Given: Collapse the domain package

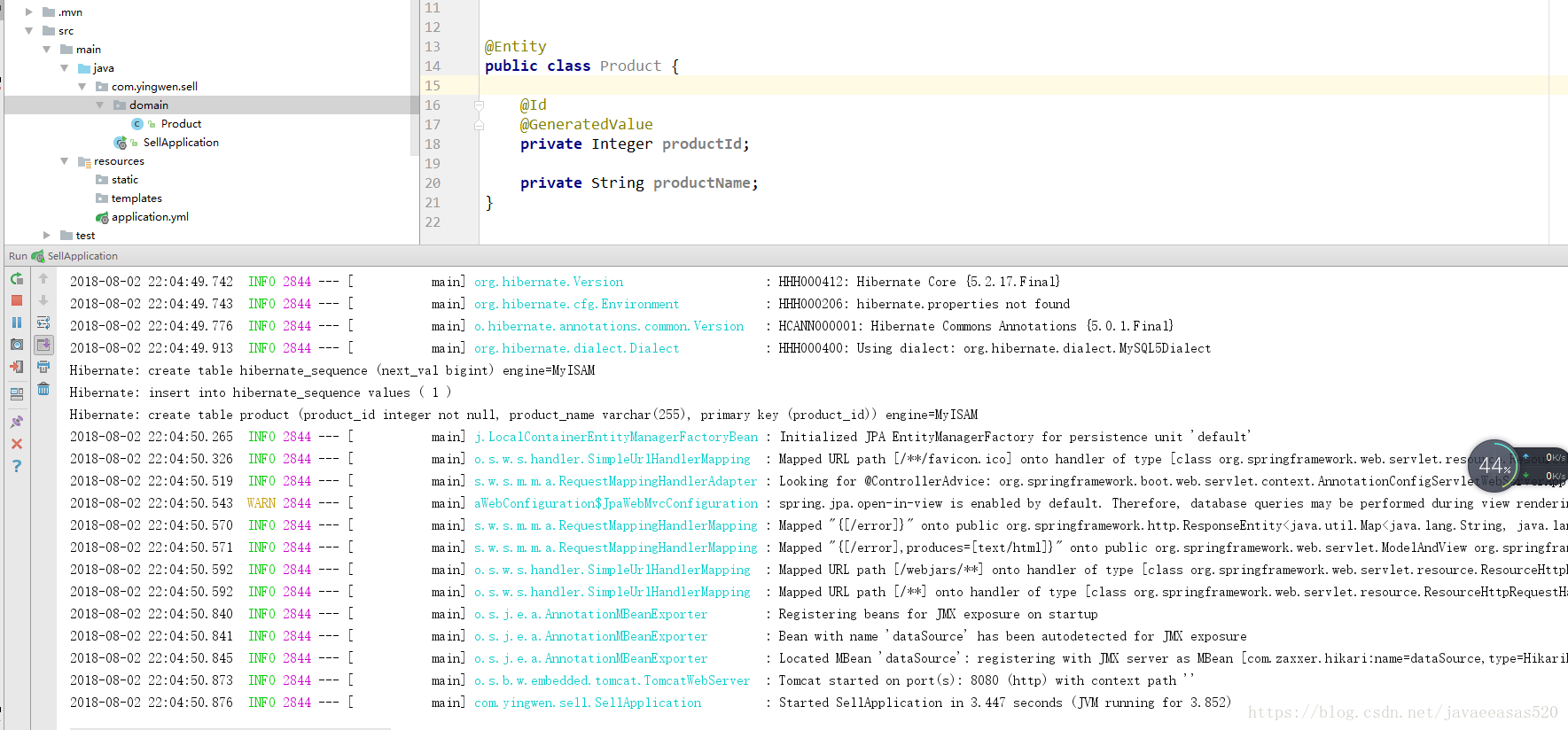Looking at the screenshot, I should click(100, 105).
